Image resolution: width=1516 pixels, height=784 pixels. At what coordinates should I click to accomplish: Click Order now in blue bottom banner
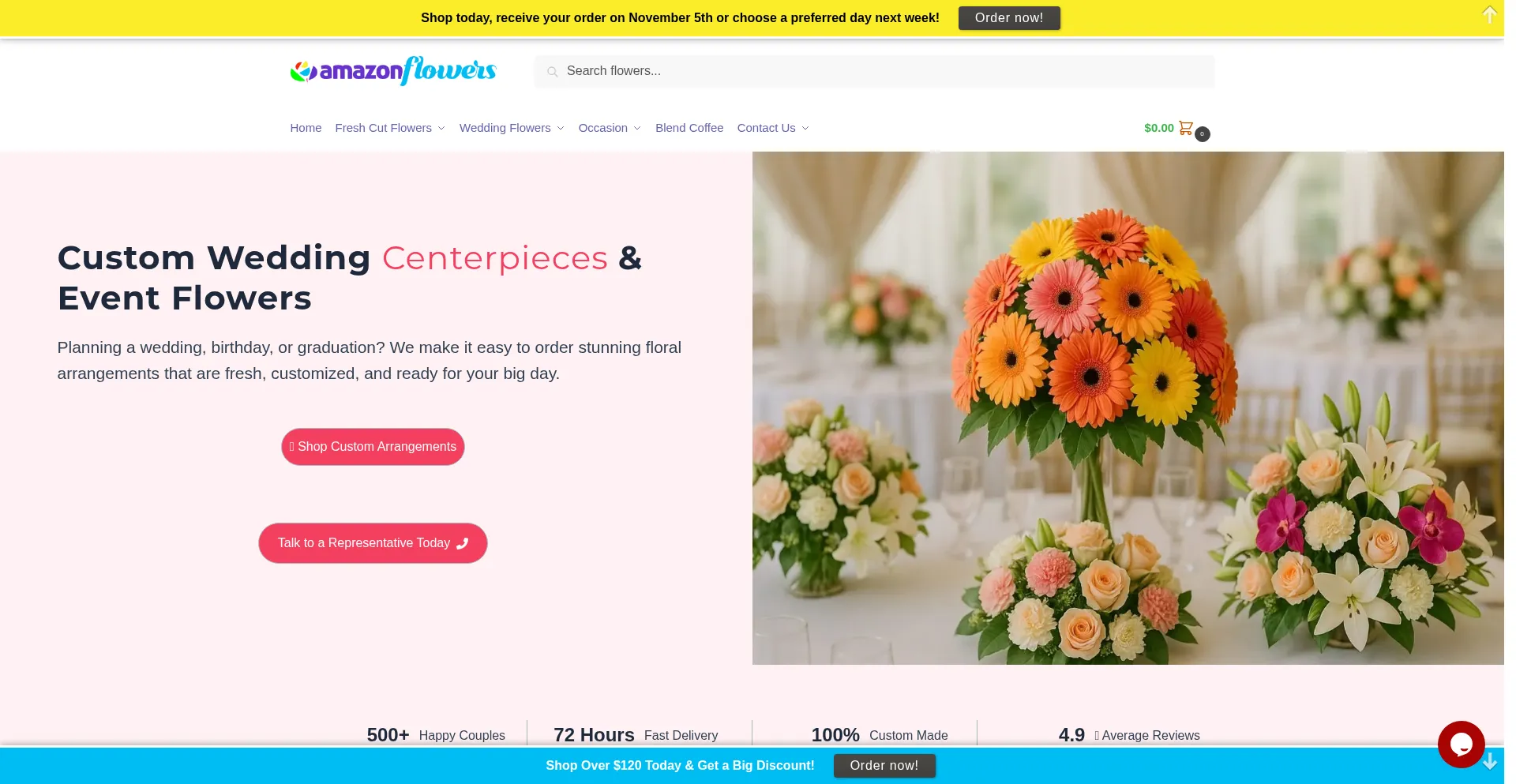coord(884,766)
